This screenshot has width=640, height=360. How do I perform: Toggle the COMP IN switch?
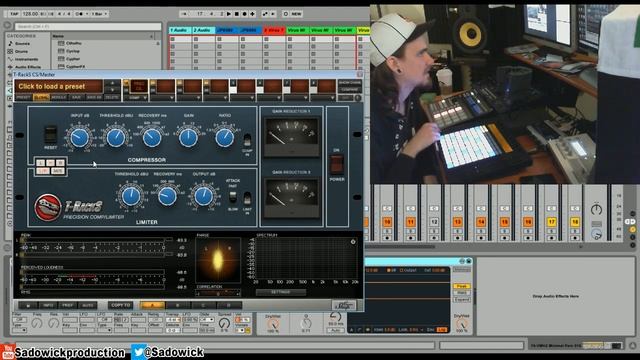(x=247, y=140)
